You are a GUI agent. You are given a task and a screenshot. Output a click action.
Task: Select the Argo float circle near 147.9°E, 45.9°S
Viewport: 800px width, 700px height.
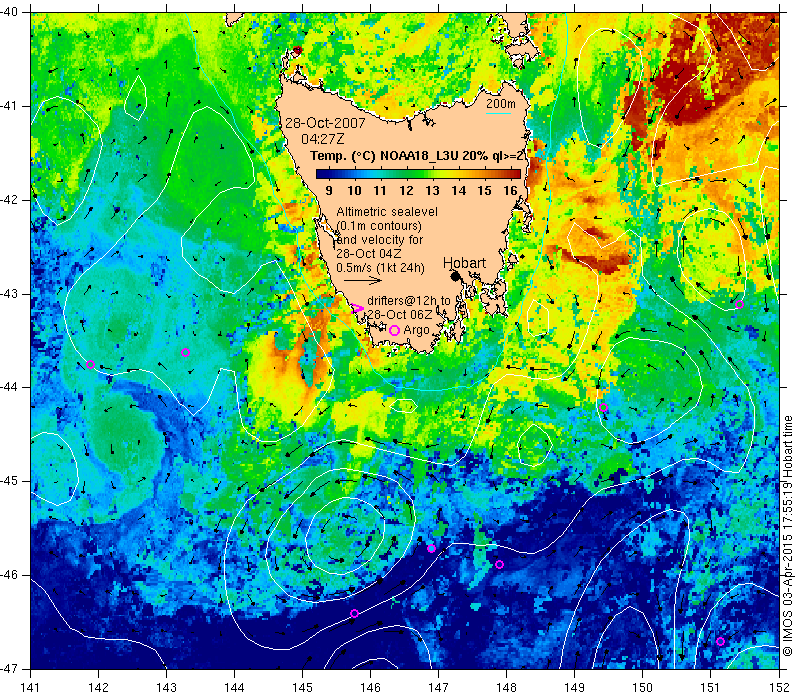(499, 564)
